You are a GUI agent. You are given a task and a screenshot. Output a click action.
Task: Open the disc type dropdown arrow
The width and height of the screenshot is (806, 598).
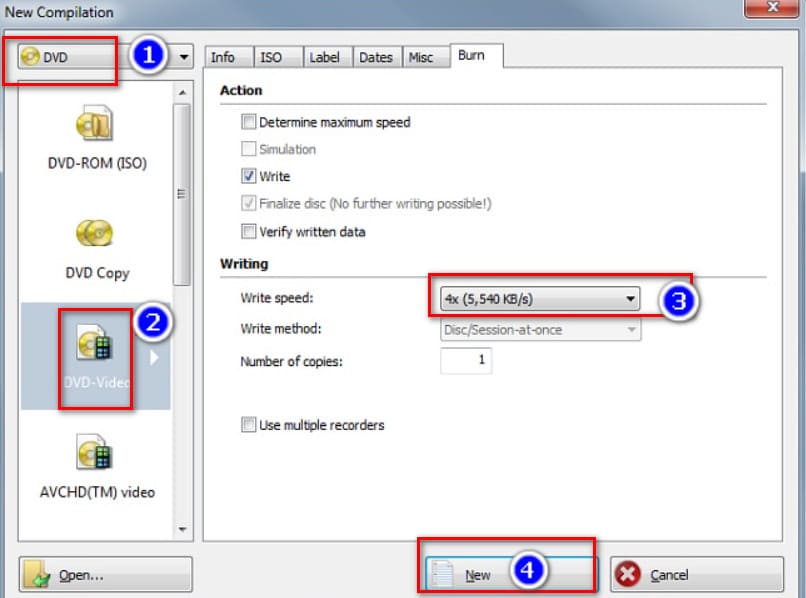point(183,58)
